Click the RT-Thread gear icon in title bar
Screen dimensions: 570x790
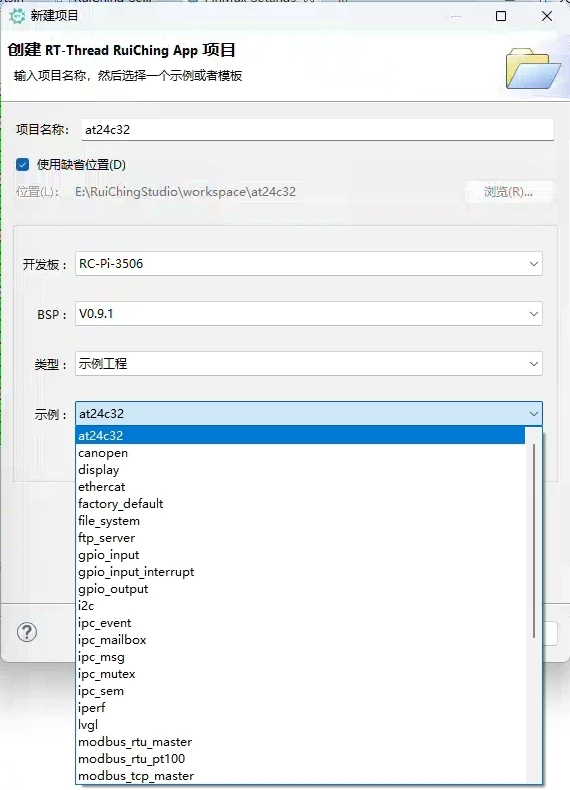click(17, 16)
